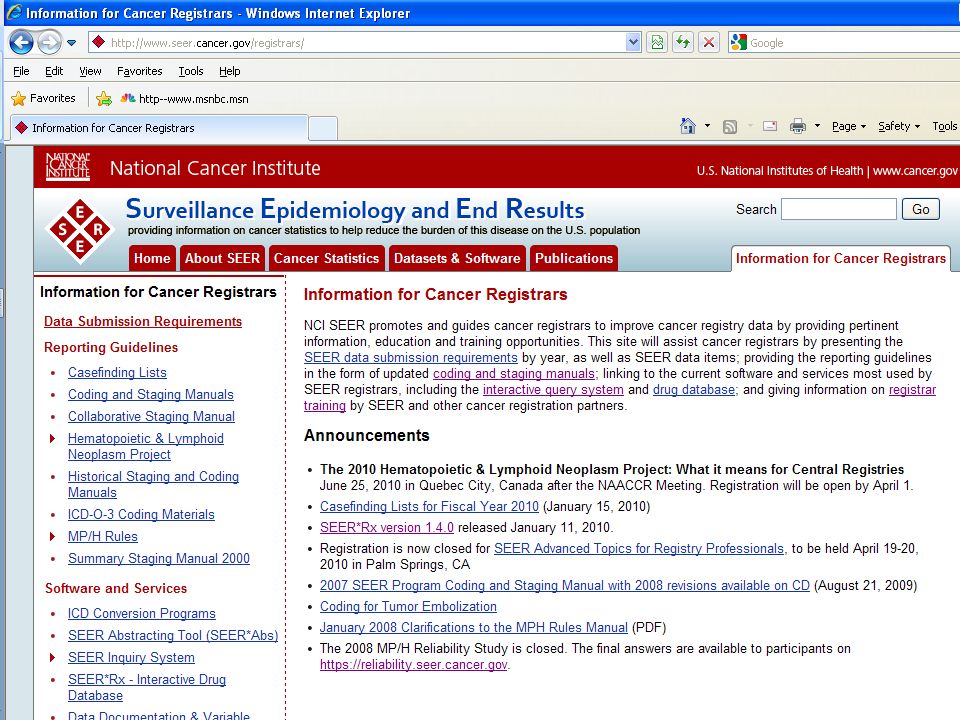Click the SEER diamond logo

pyautogui.click(x=80, y=230)
